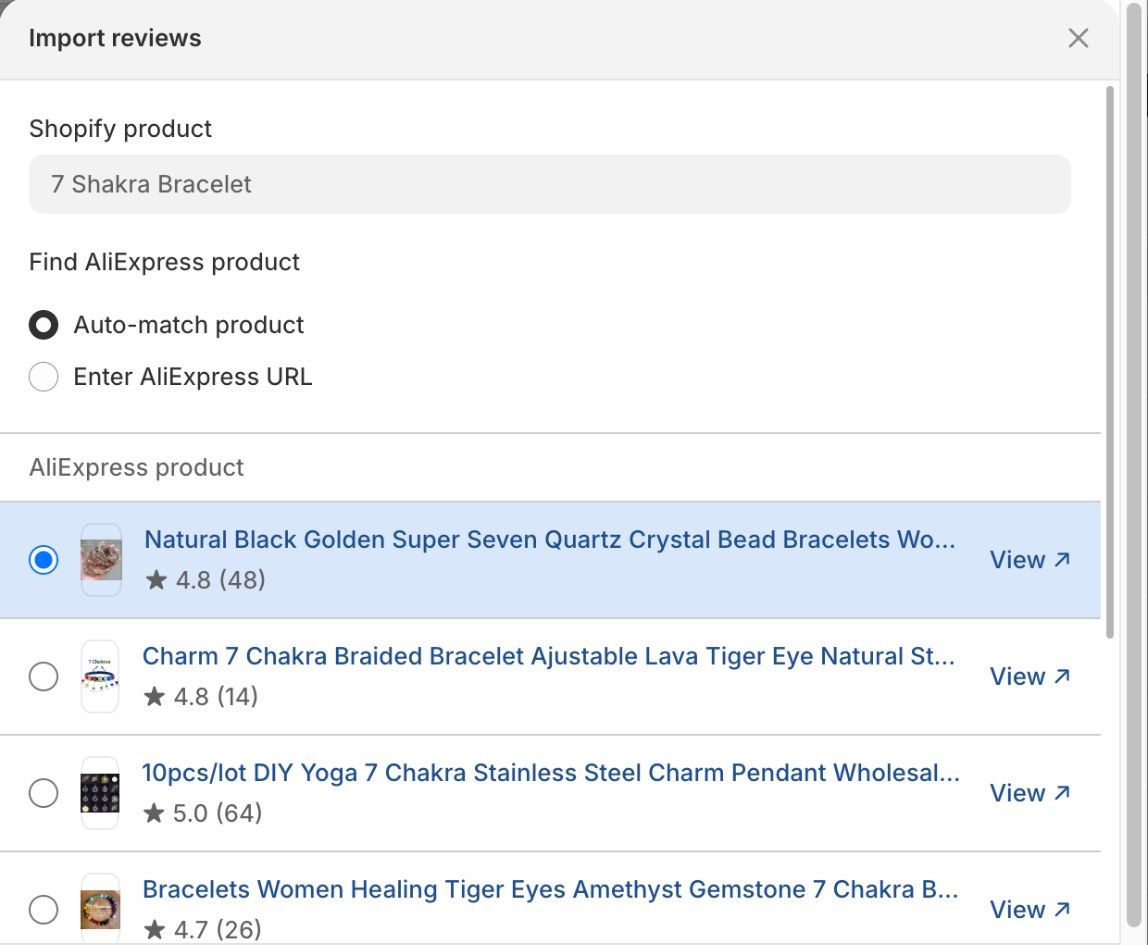
Task: Click the 'Import reviews' dialog title
Action: 115,38
